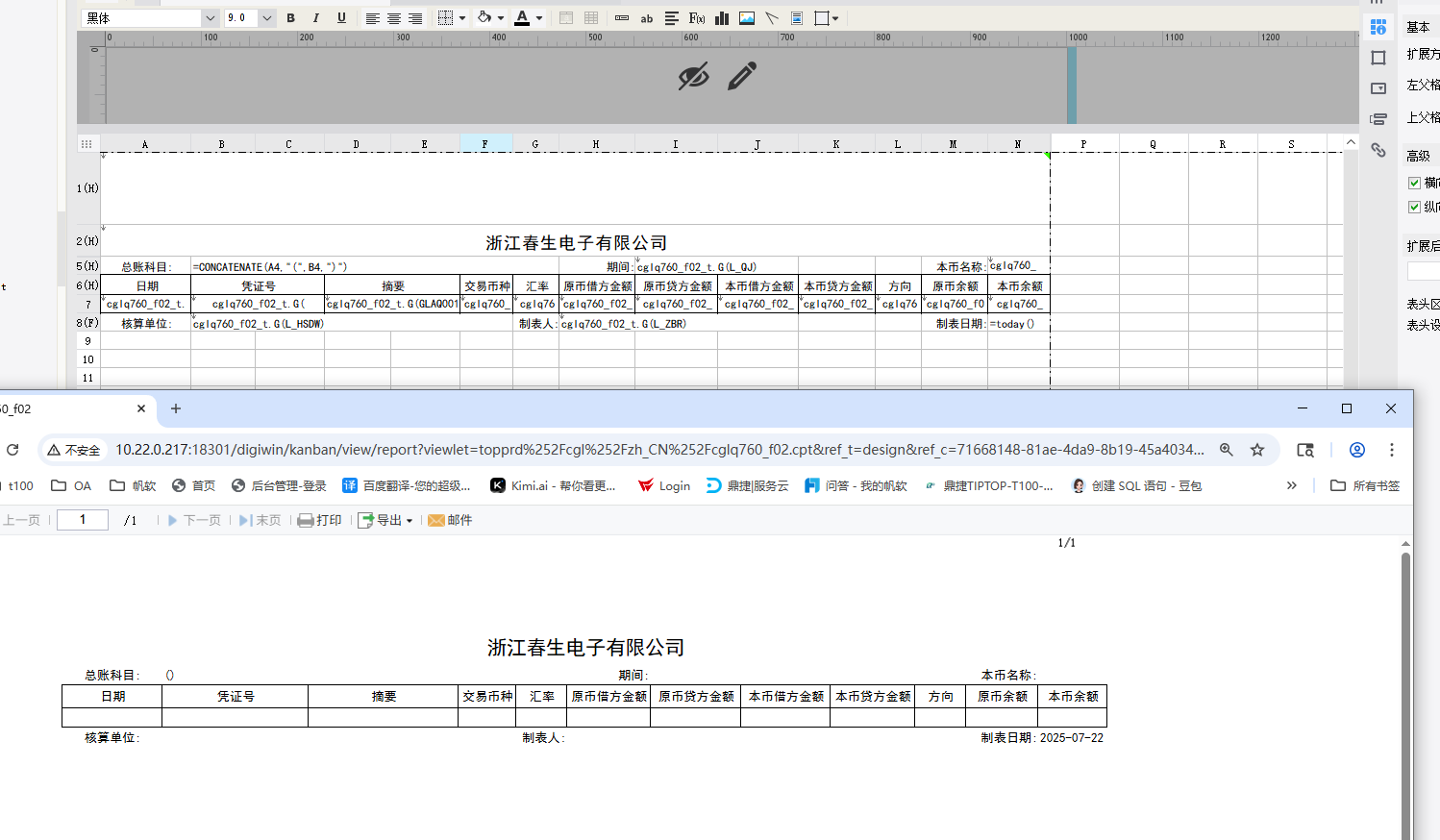The width and height of the screenshot is (1440, 840).
Task: Reload the browser page
Action: pos(12,450)
